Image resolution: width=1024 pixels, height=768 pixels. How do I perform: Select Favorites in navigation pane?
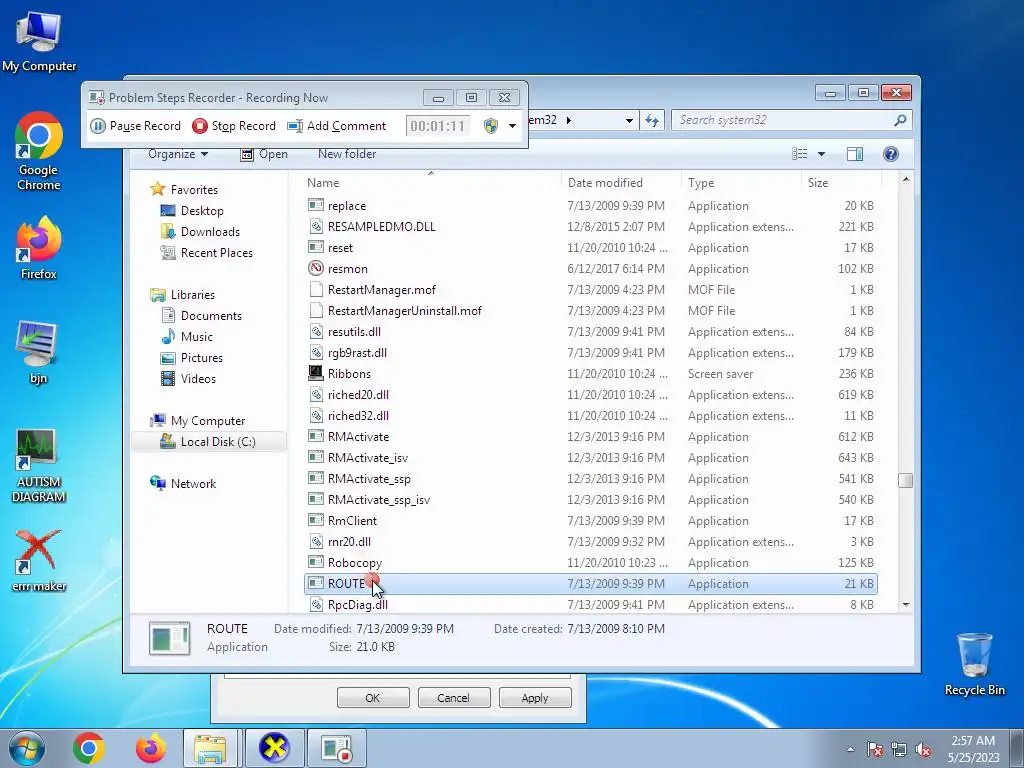pos(185,189)
